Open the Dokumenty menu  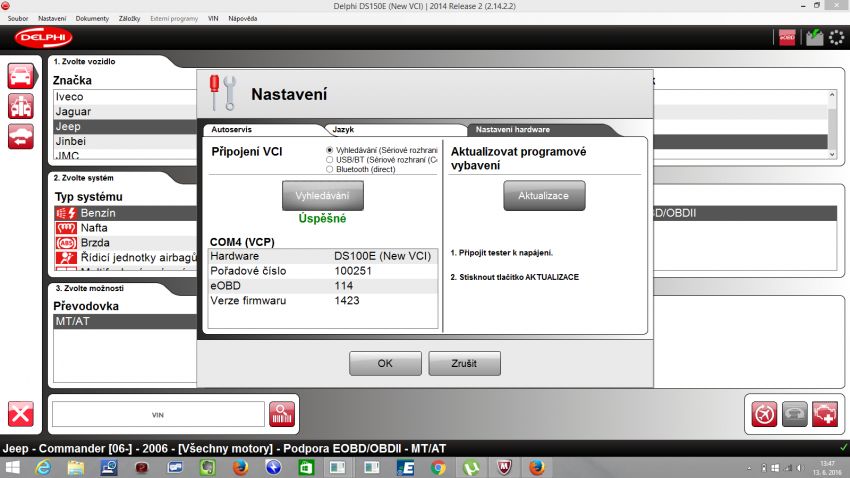tap(92, 18)
